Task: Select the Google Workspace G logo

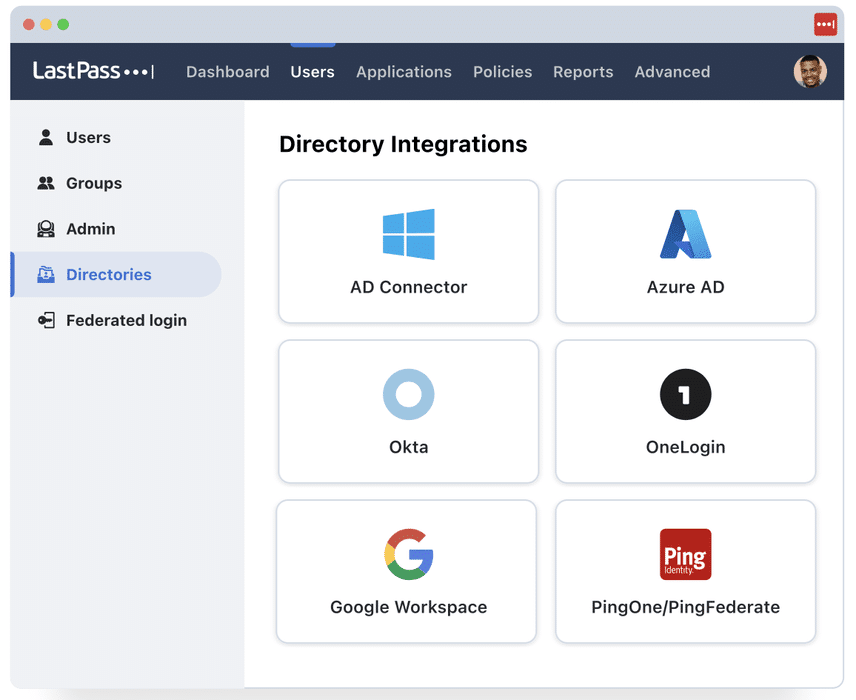Action: point(408,554)
